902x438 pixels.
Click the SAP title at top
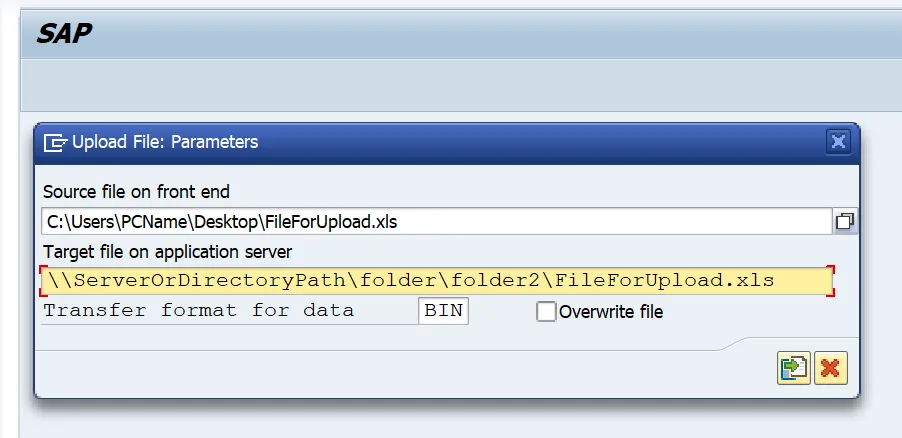pos(65,34)
